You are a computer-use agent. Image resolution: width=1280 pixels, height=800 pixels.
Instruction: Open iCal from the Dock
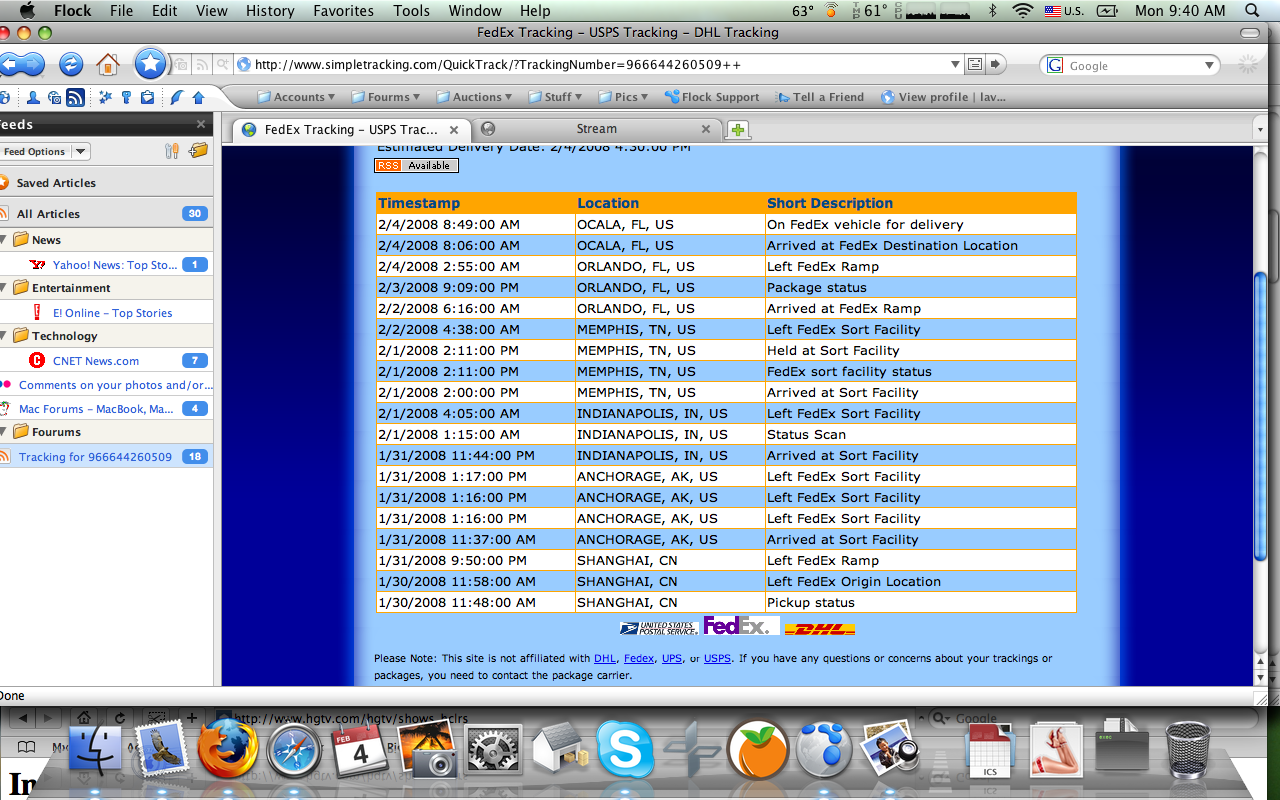coord(360,751)
